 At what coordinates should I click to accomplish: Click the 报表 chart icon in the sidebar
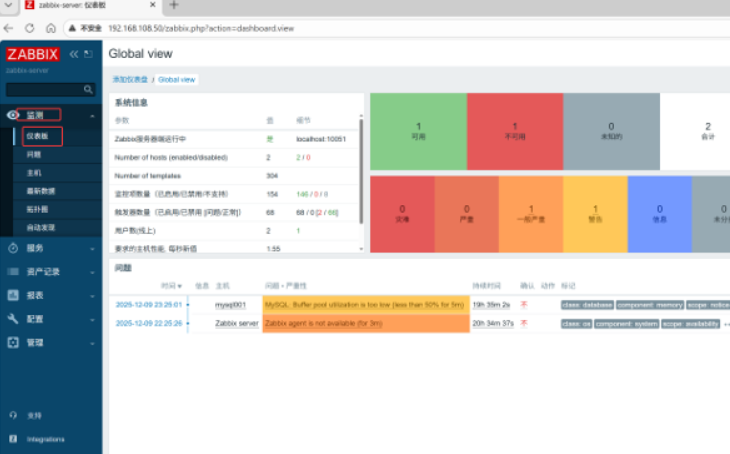pyautogui.click(x=13, y=295)
